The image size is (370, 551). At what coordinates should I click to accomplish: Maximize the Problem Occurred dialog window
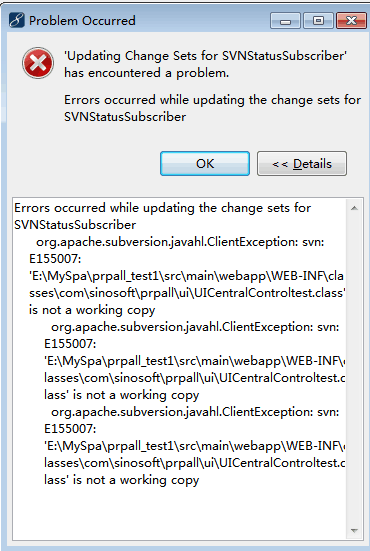point(318,21)
